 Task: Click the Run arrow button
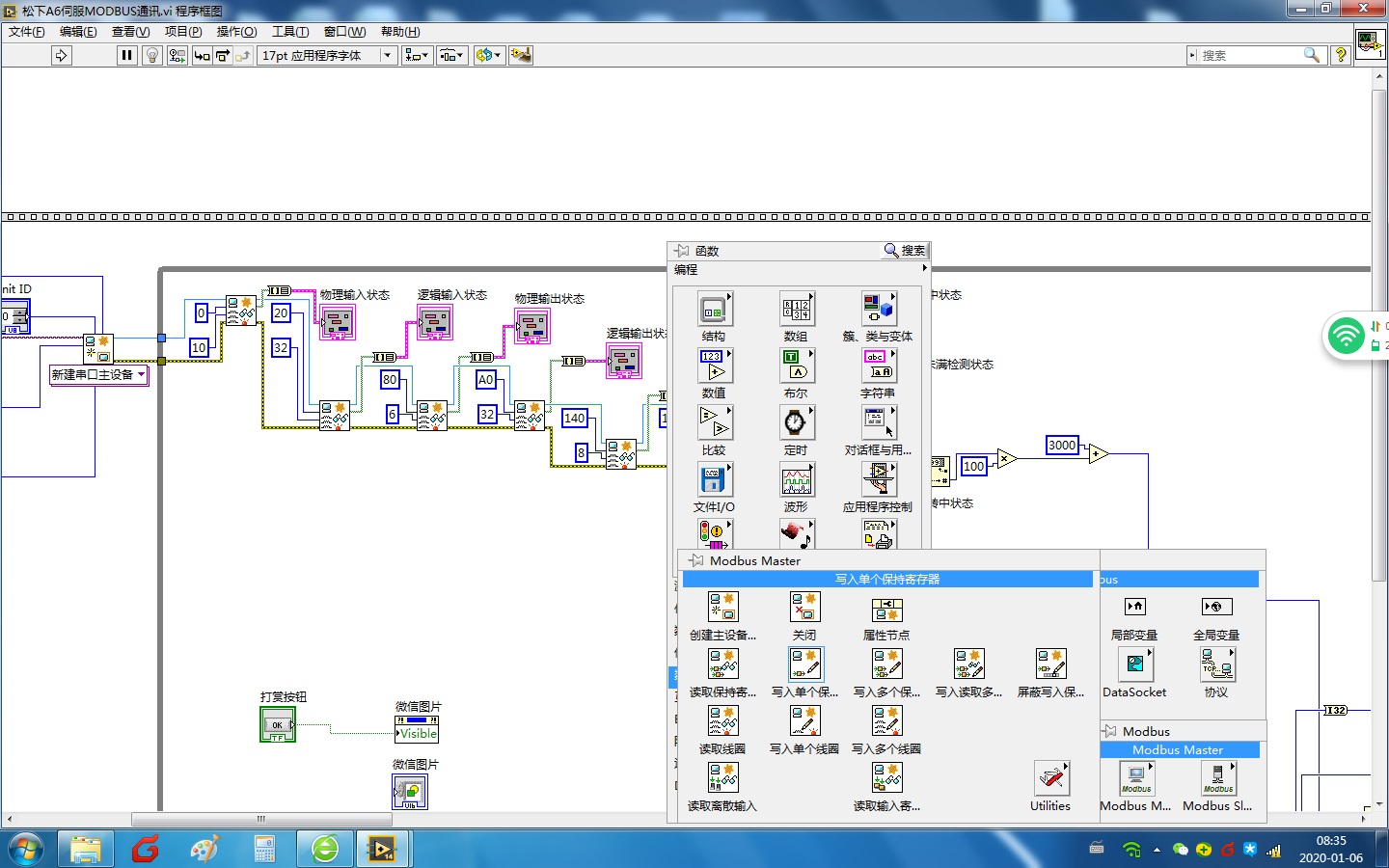pyautogui.click(x=61, y=56)
